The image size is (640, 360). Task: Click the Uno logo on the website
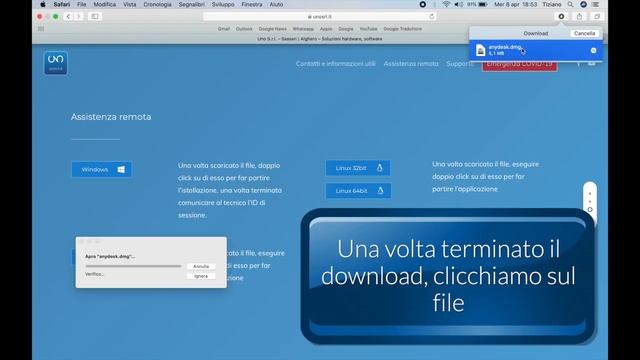[x=56, y=63]
